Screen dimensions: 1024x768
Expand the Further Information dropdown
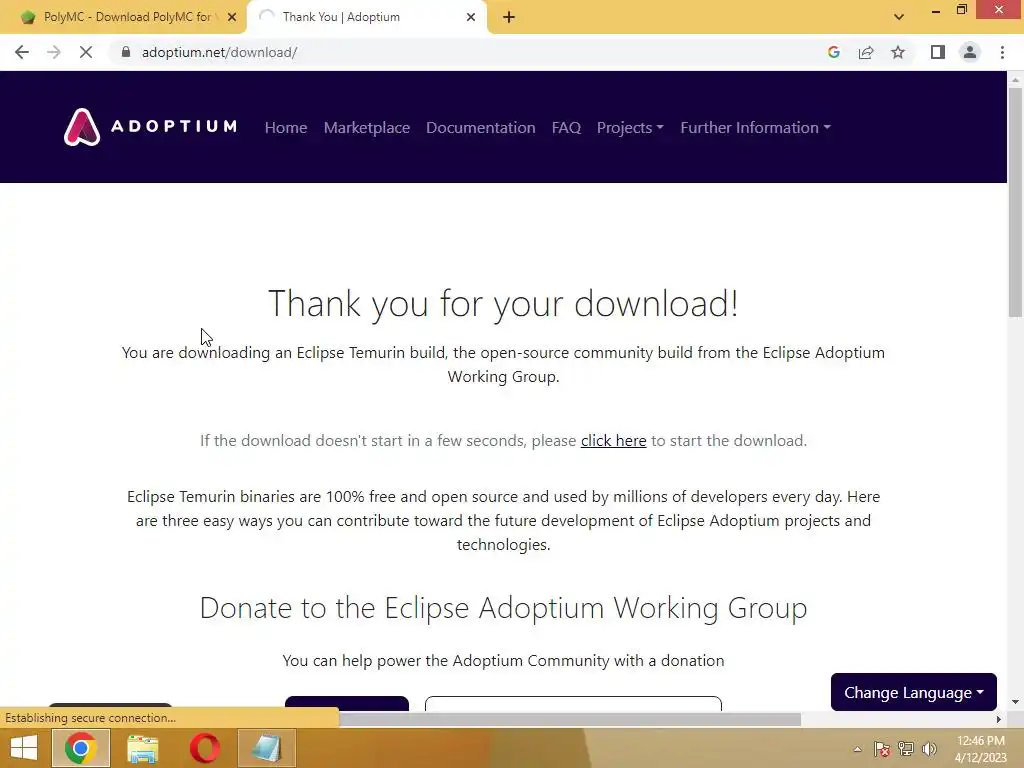point(756,127)
